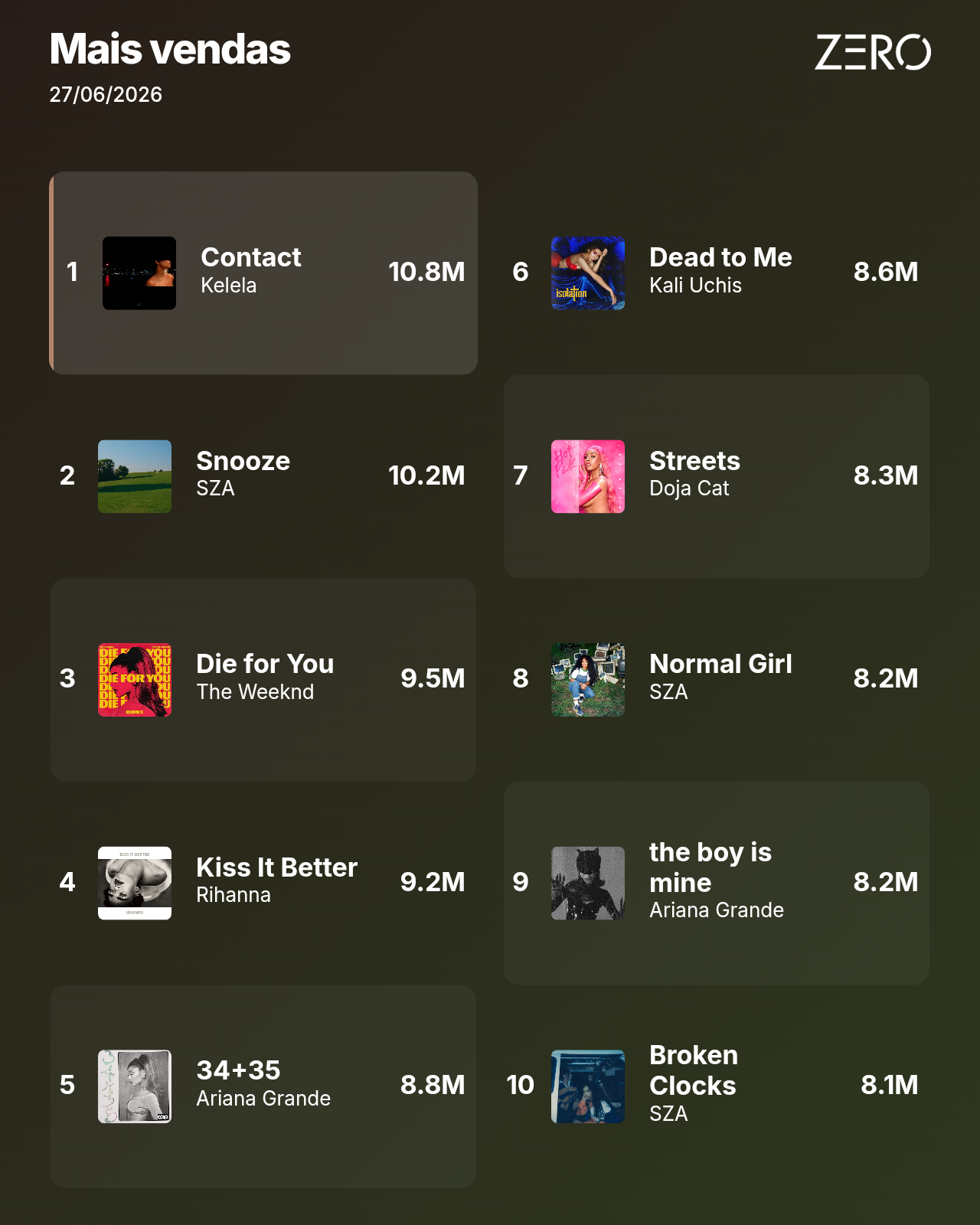The width and height of the screenshot is (980, 1225).
Task: Open the Streets pink album artwork
Action: point(588,476)
